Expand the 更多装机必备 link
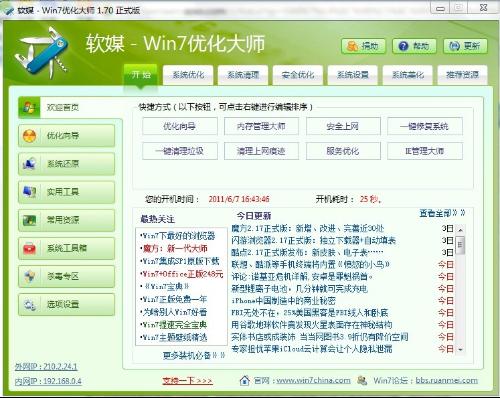Screen dimensions: 500x398 (194, 355)
